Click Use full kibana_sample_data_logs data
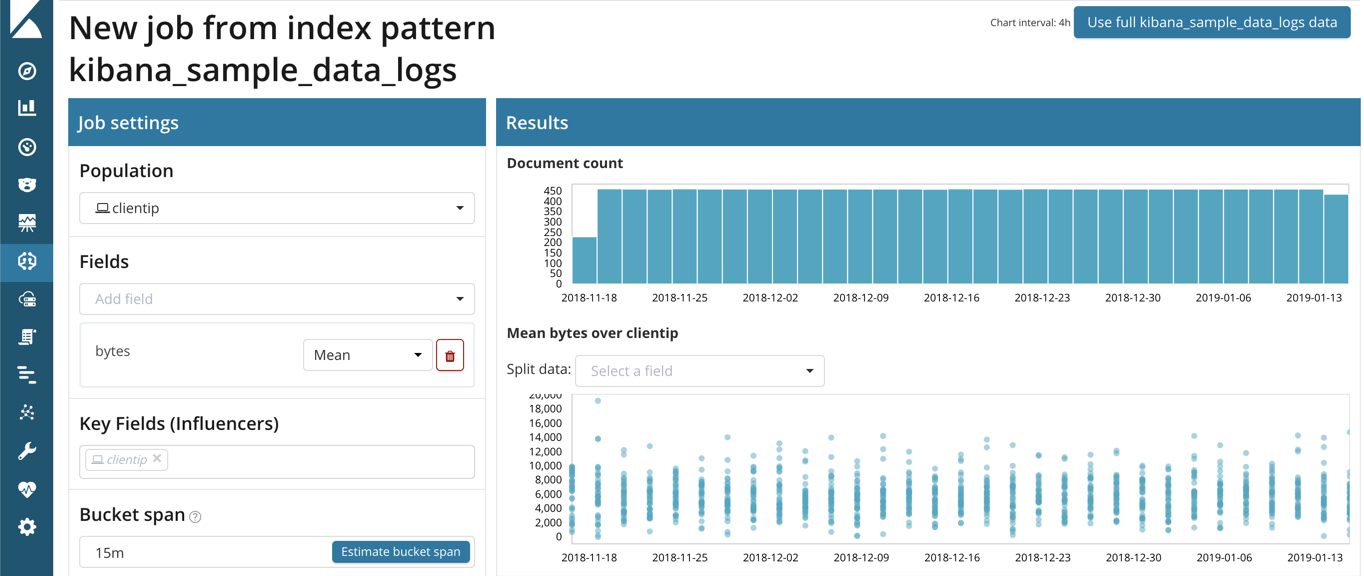The height and width of the screenshot is (576, 1364). click(x=1211, y=22)
